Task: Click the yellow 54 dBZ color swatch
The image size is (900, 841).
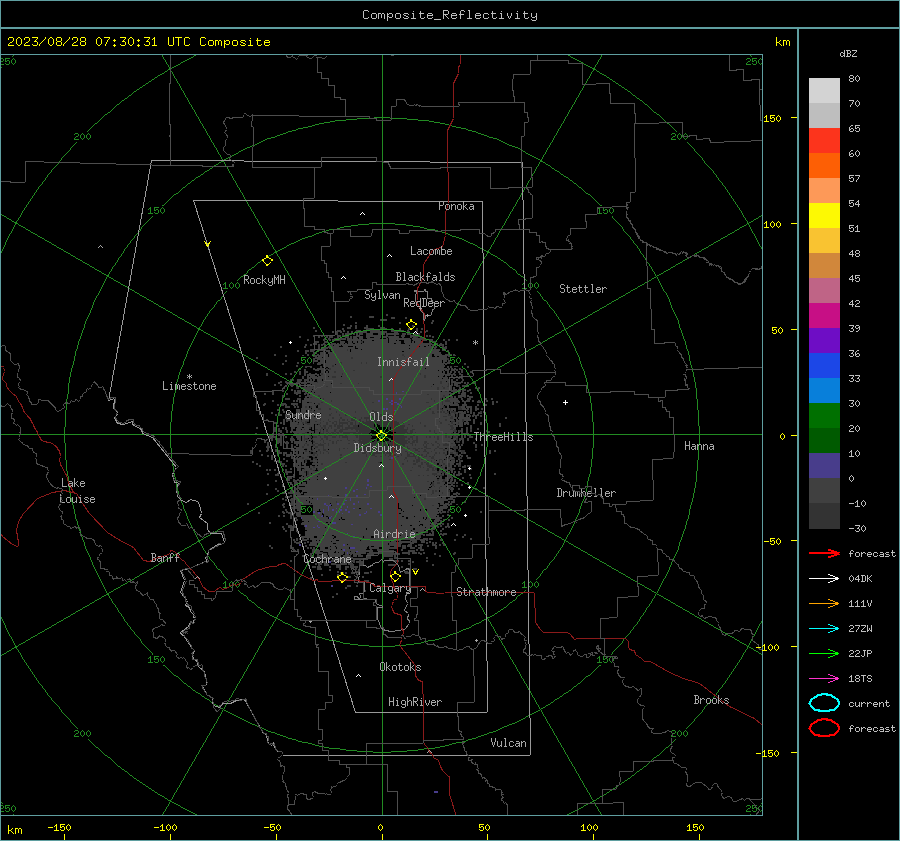Action: pos(824,215)
